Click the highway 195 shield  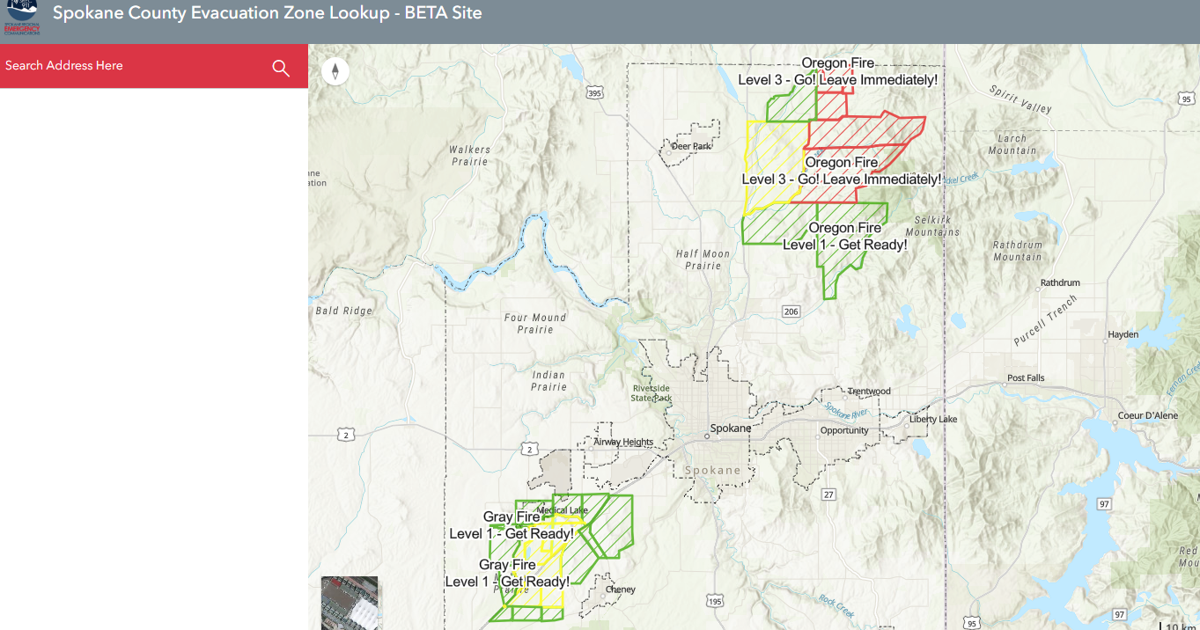coord(714,601)
